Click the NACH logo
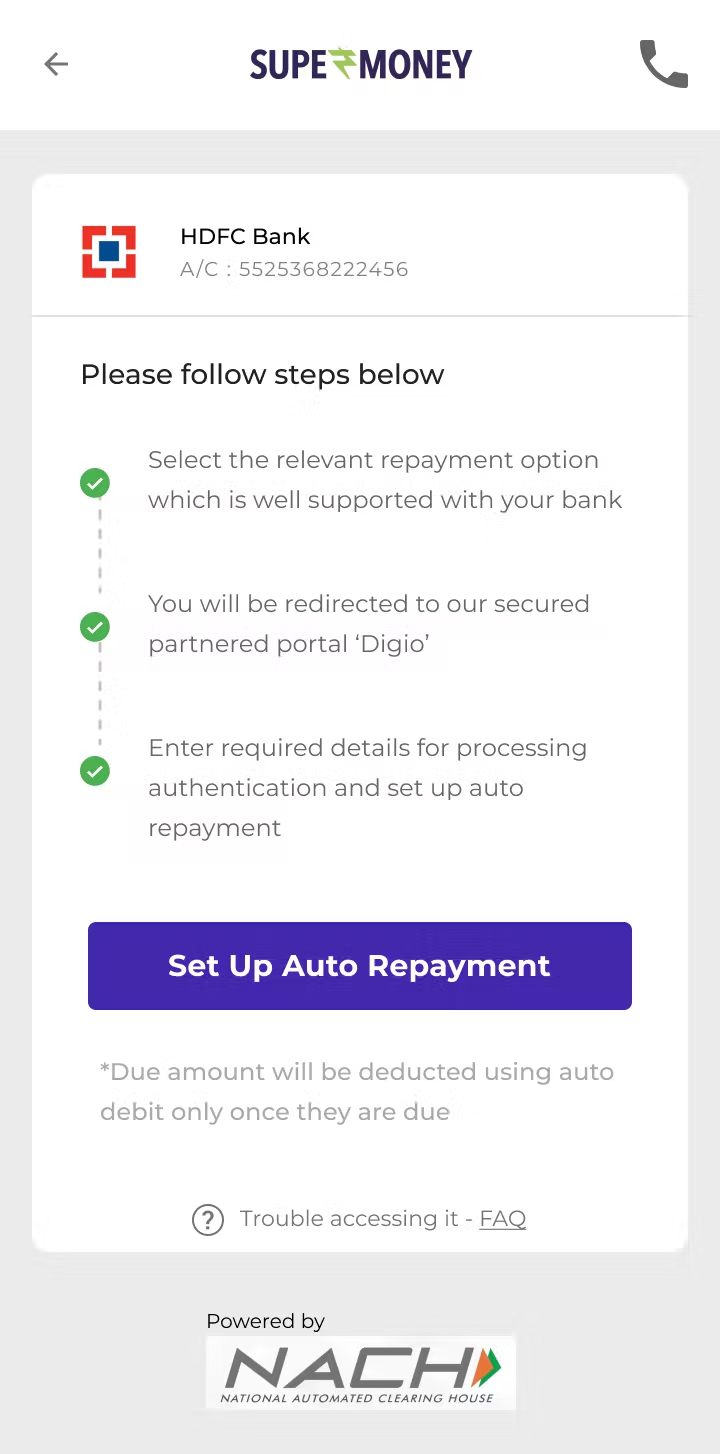720x1454 pixels. [x=360, y=1374]
